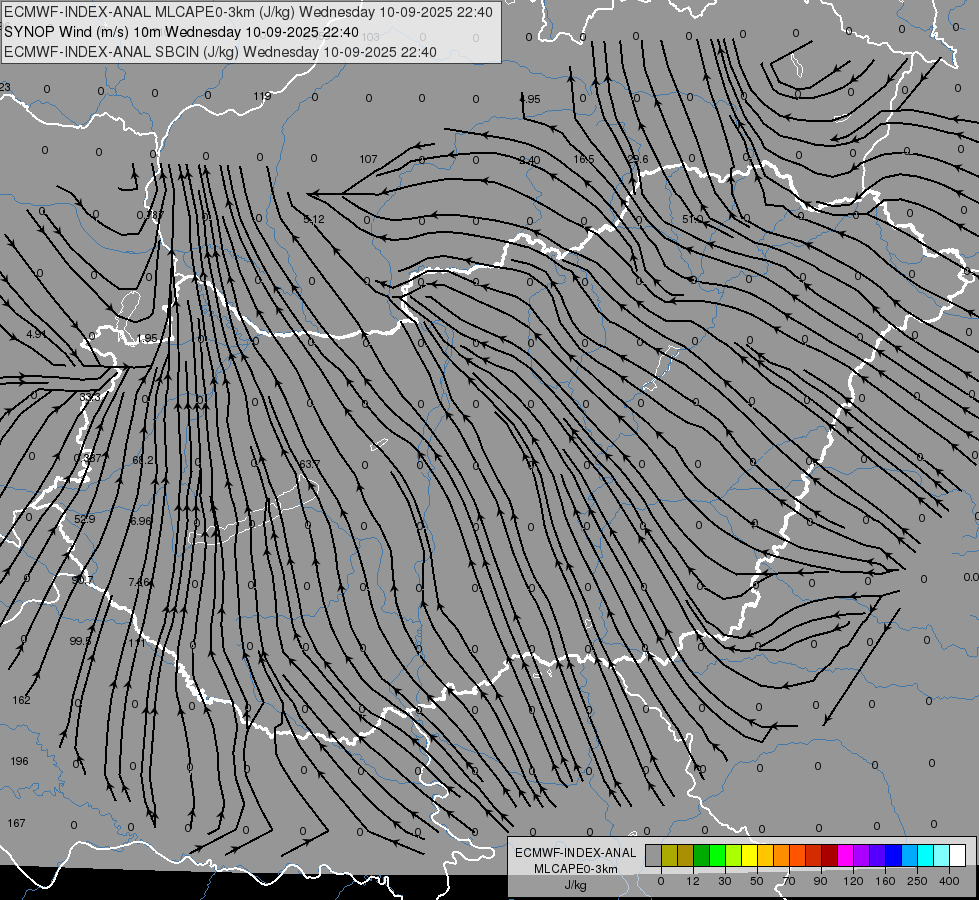Screen dimensions: 979x900
Task: Select the magenta swatch in the legend
Action: [x=845, y=855]
